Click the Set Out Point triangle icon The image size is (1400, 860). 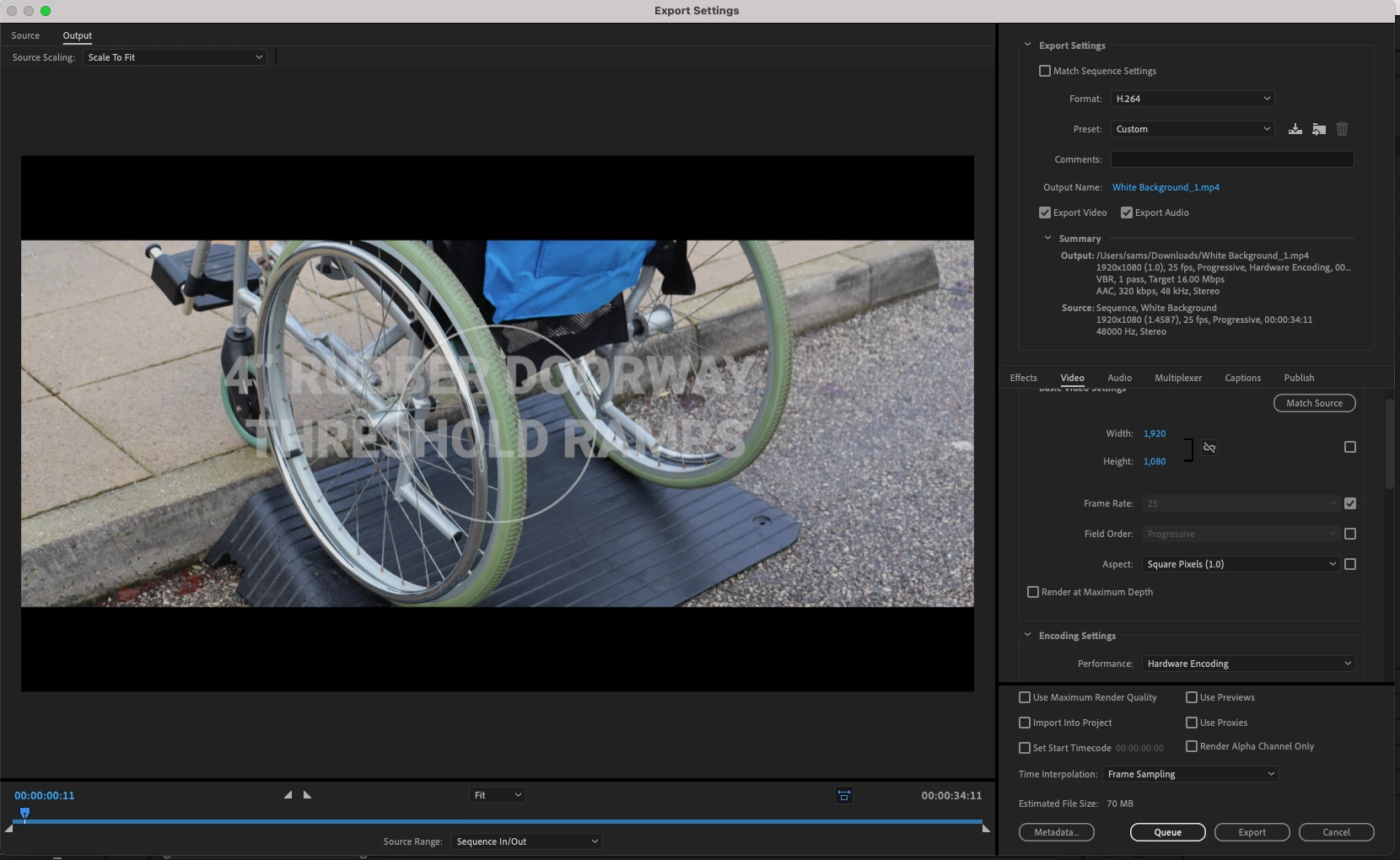[x=308, y=795]
